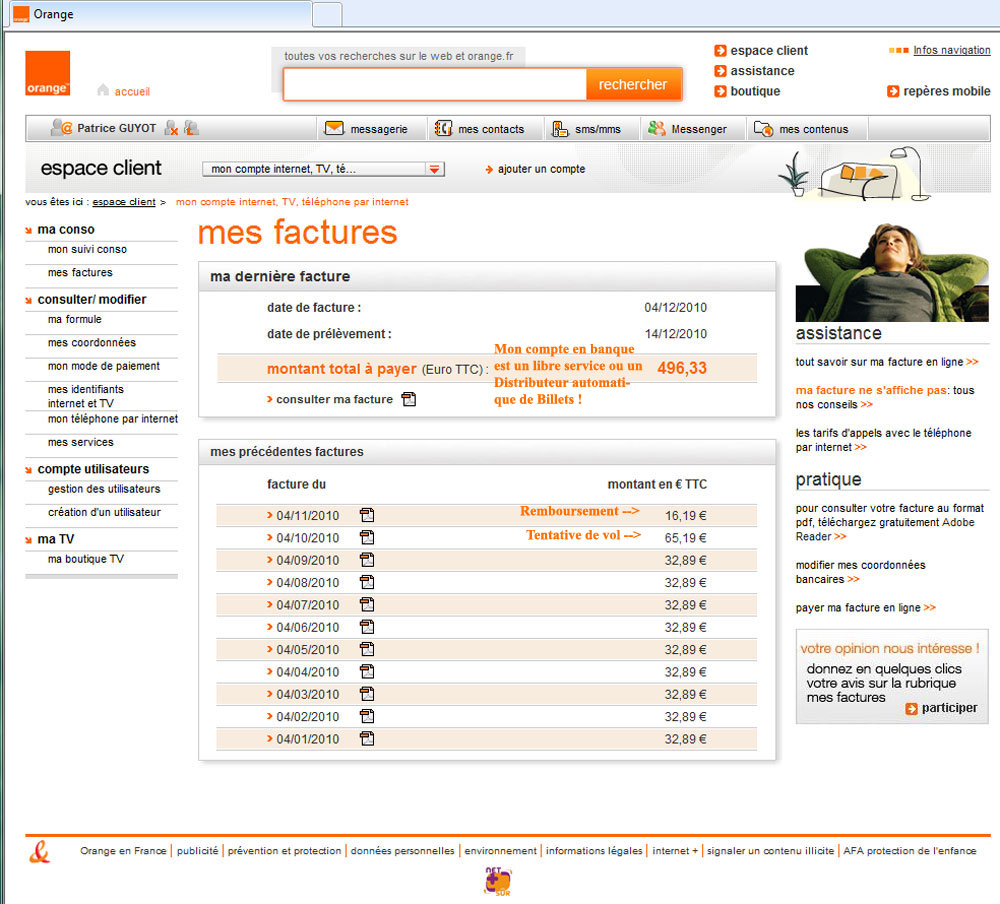
Task: Click the participer survey button
Action: point(941,708)
